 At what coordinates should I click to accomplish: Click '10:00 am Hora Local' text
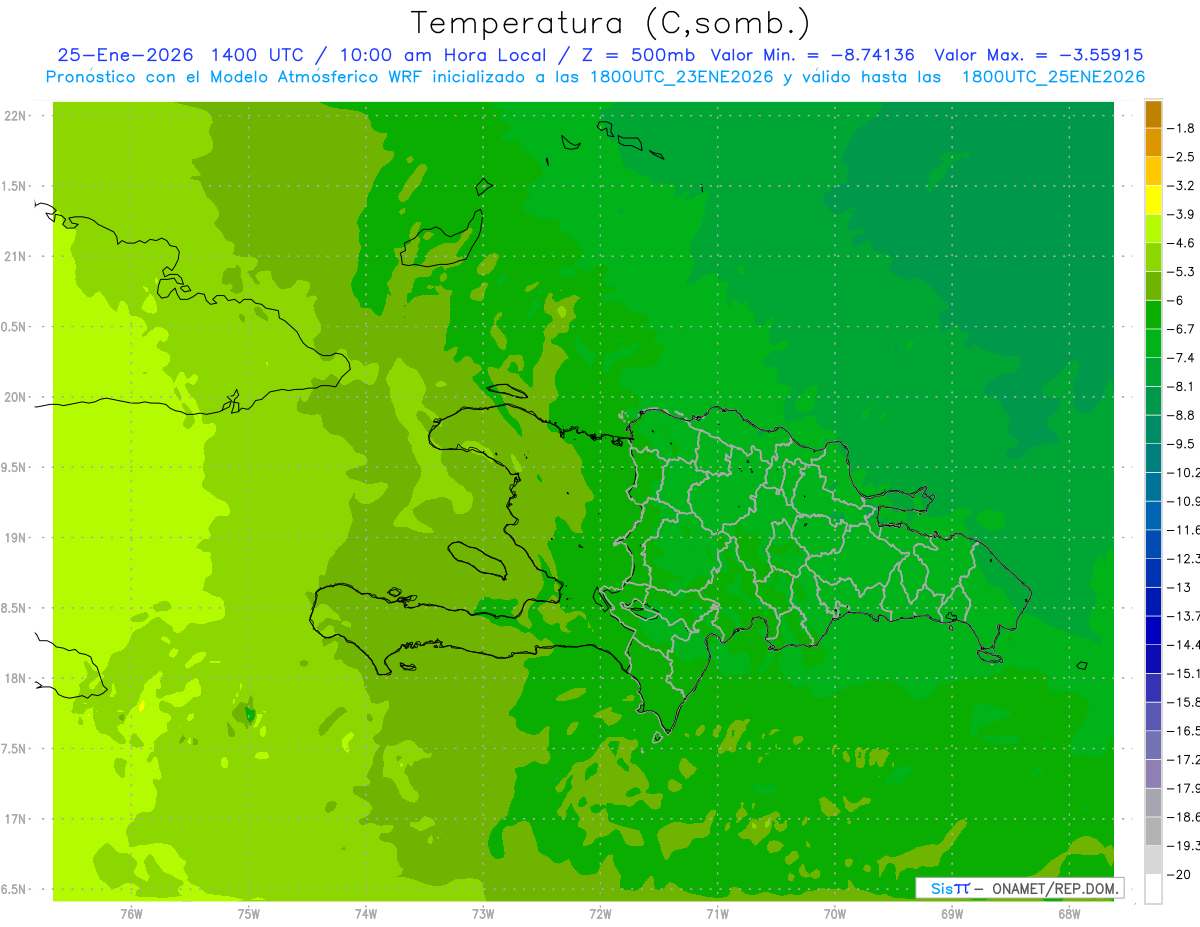coord(444,55)
